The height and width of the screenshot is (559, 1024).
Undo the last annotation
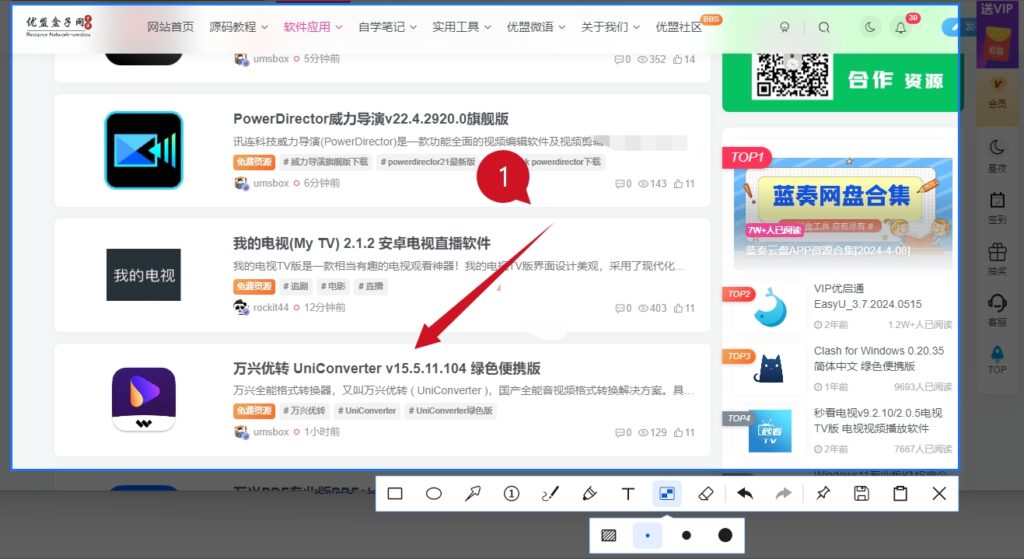click(744, 494)
